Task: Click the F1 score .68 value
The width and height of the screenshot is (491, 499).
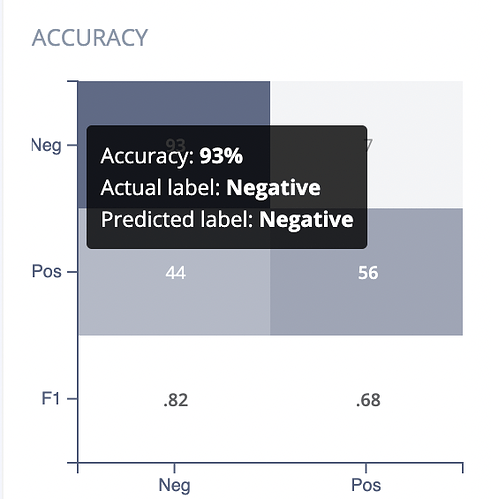Action: click(x=368, y=400)
